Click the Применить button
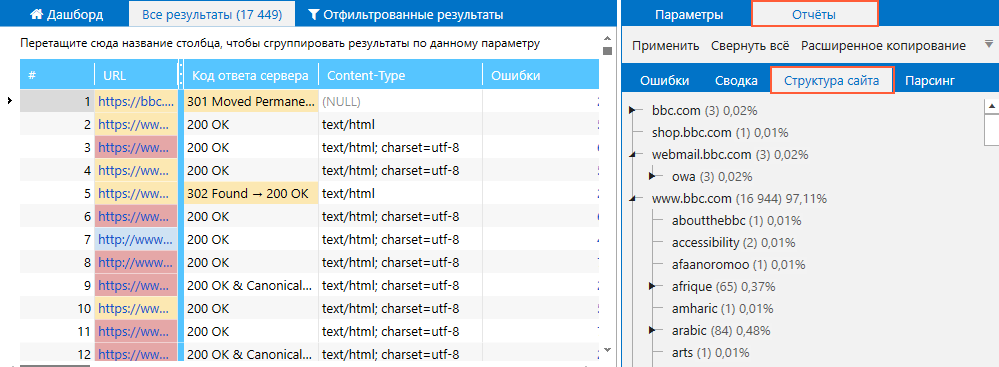Screen dimensions: 999x367 click(666, 46)
